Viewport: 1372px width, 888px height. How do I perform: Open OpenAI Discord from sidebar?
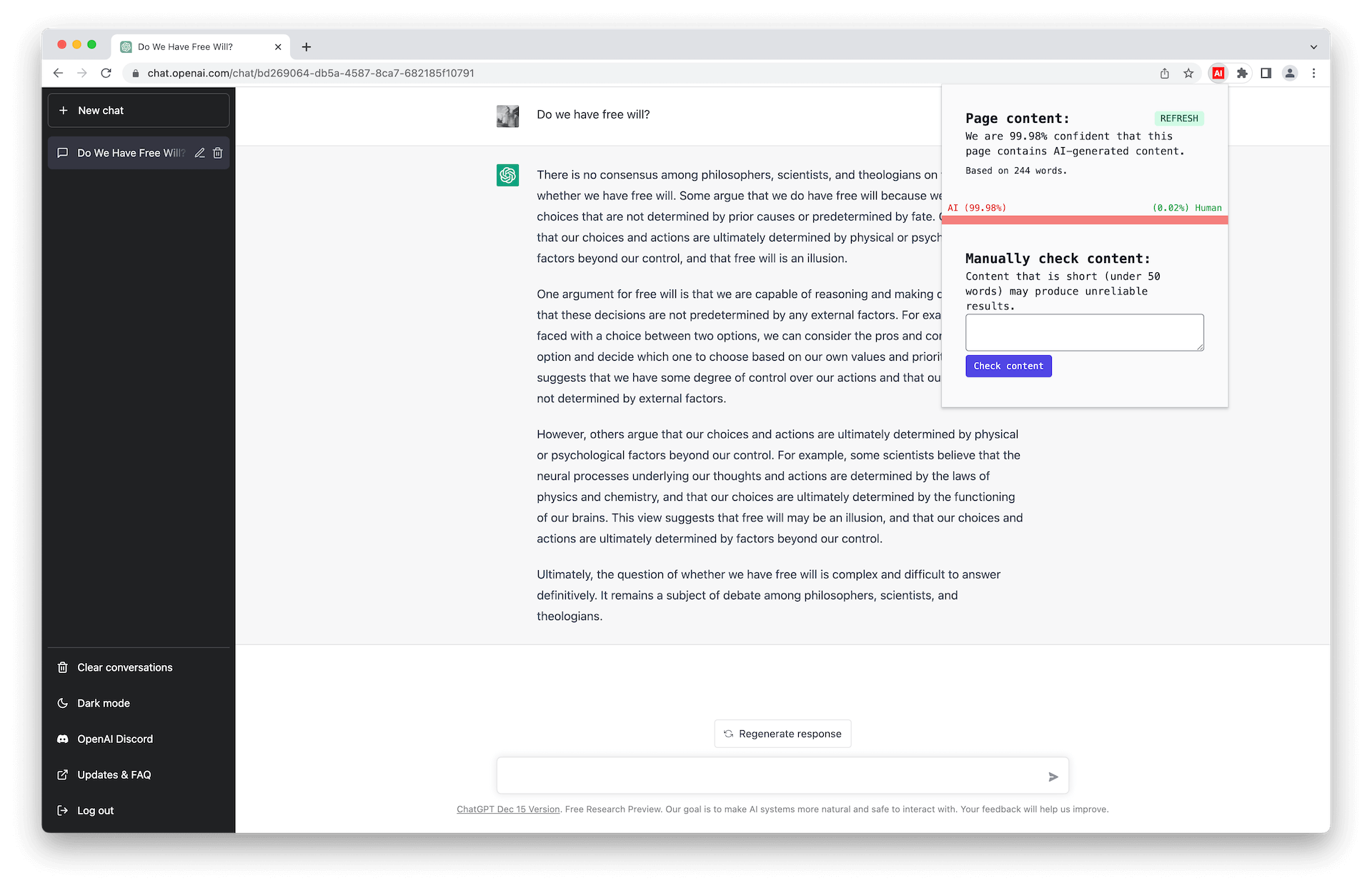coord(115,738)
